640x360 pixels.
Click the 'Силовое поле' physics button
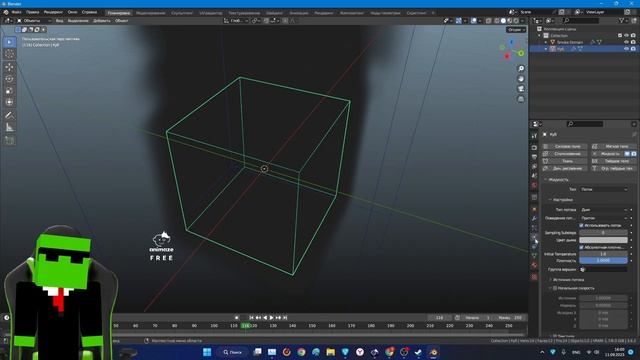coord(564,146)
